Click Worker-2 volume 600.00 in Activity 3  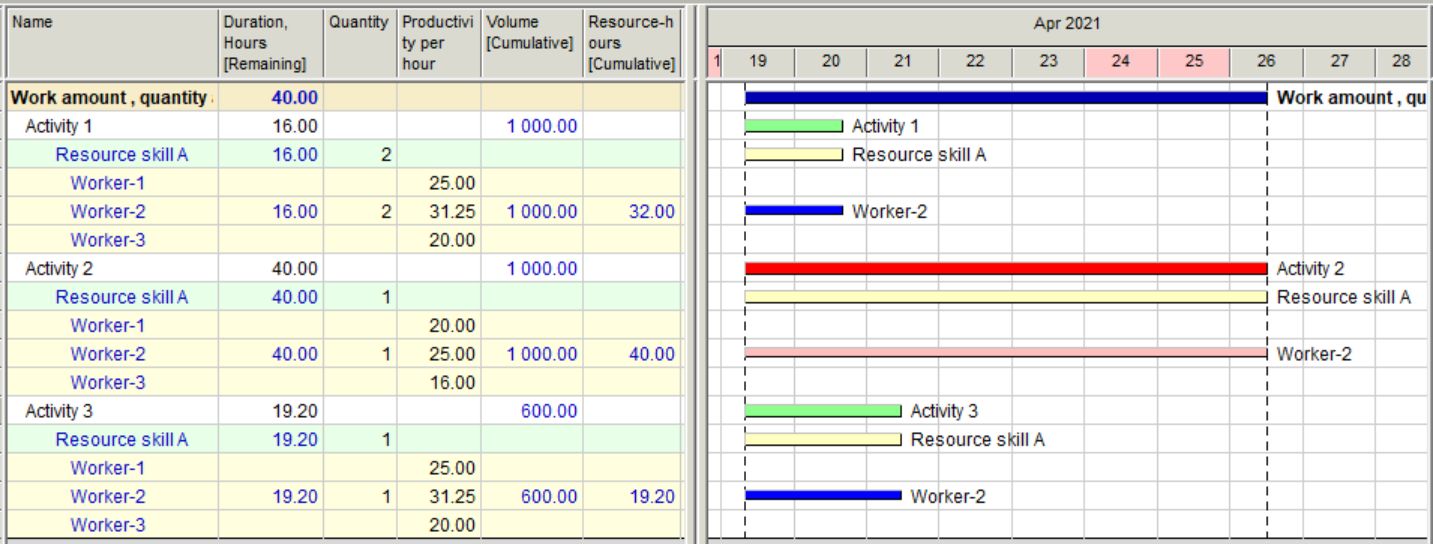pos(551,495)
